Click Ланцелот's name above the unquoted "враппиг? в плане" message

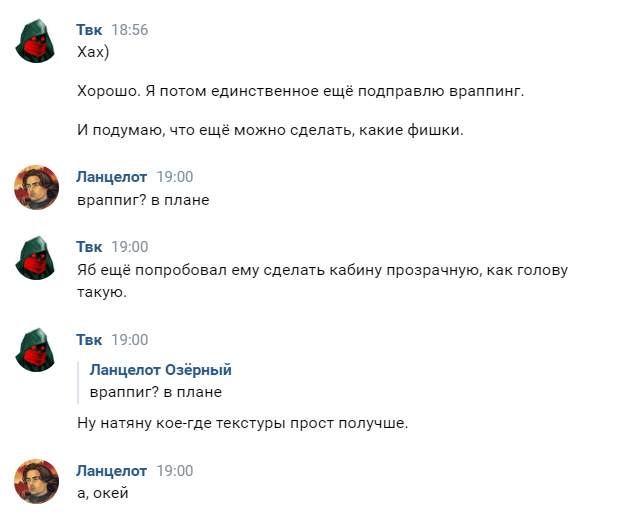click(x=112, y=177)
